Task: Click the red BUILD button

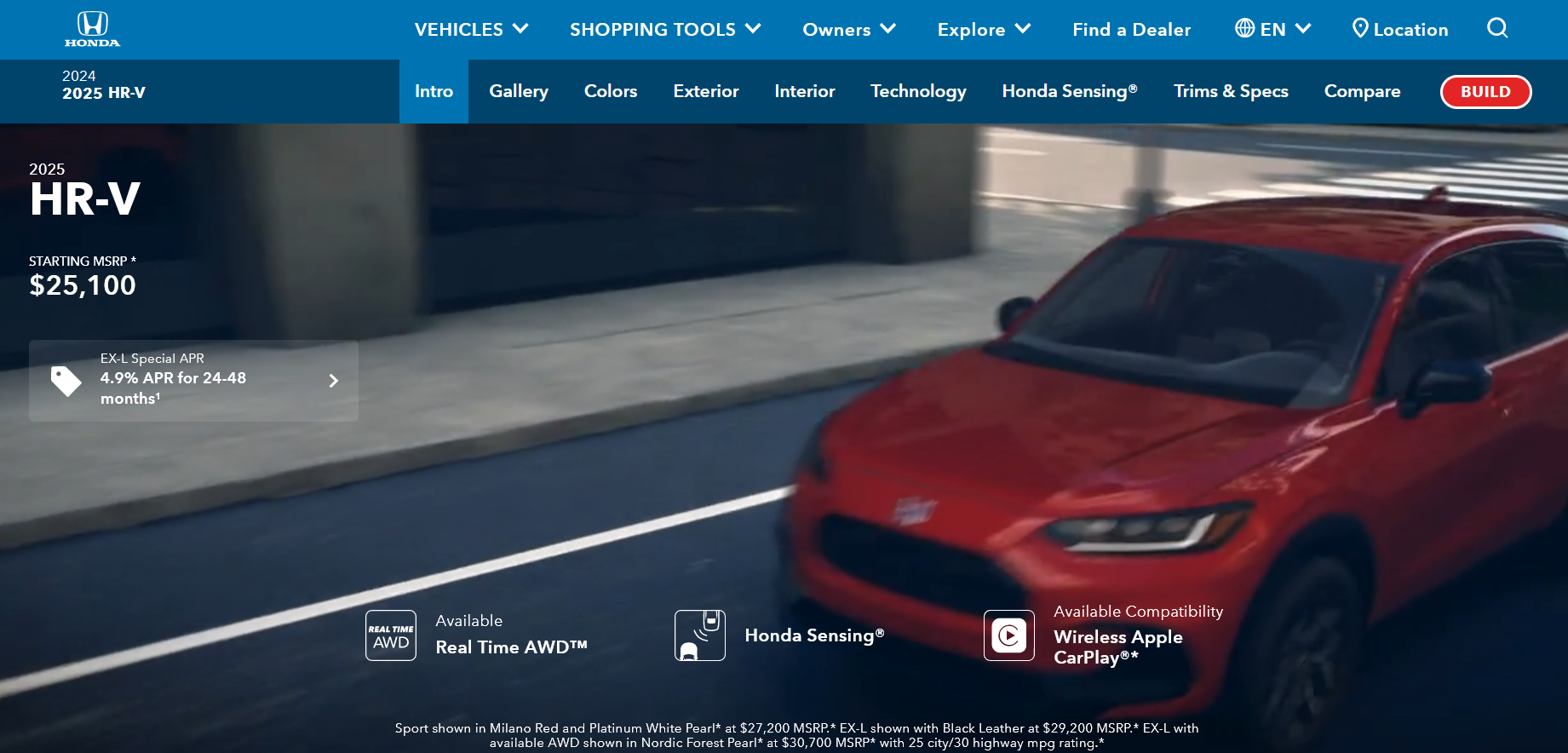Action: 1485,92
